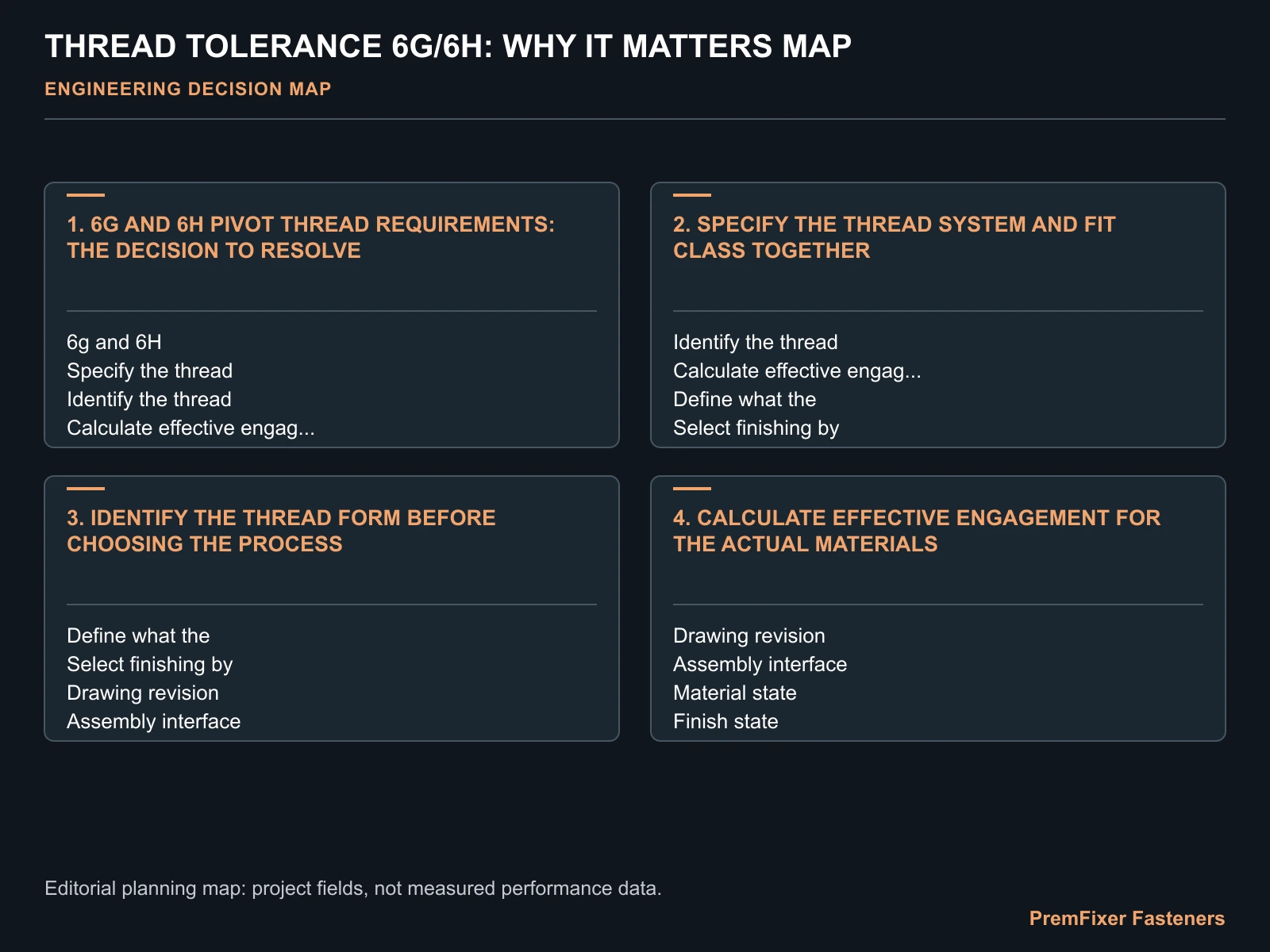Click 'Identify the thread' in card 1
This screenshot has height=952, width=1270.
point(149,399)
